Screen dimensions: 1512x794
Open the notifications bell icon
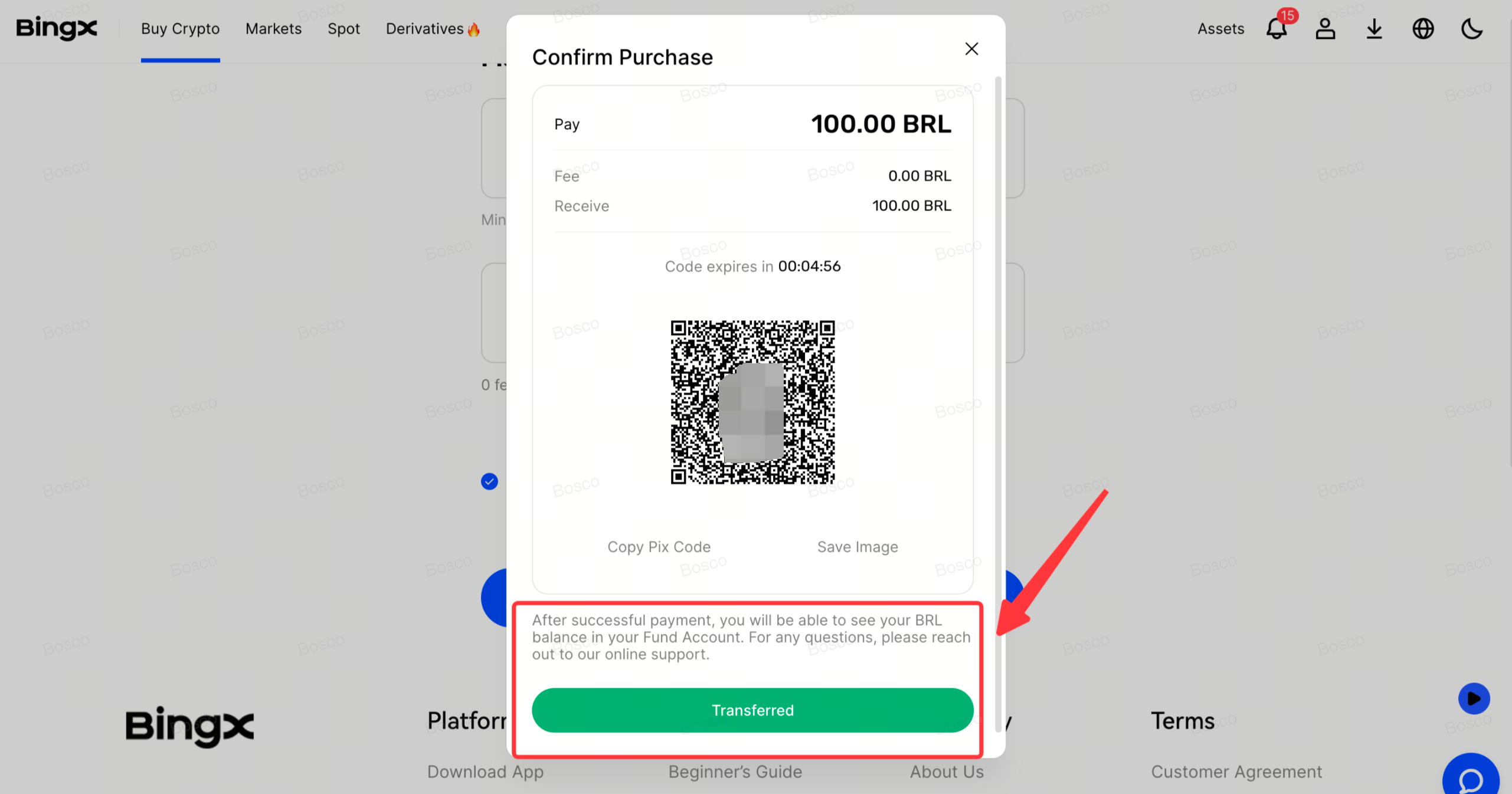pyautogui.click(x=1277, y=28)
